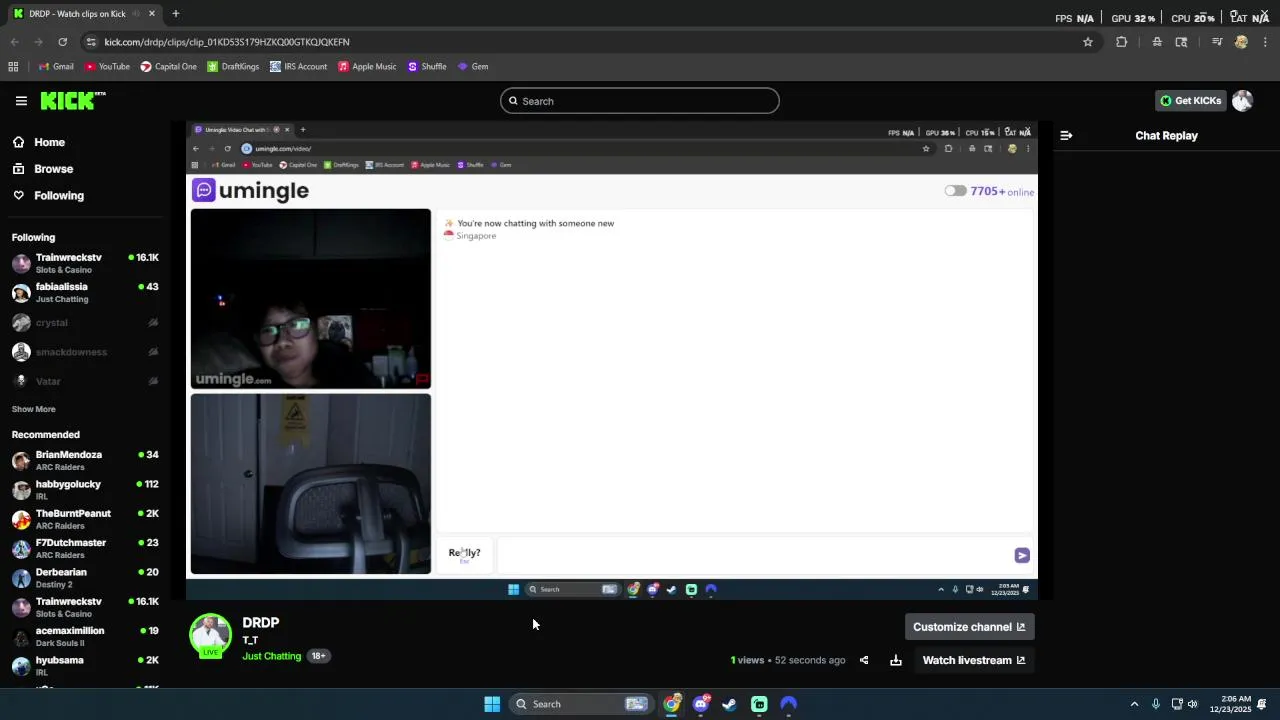Open green Kick app from taskbar
Viewport: 1280px width, 720px height.
point(759,704)
